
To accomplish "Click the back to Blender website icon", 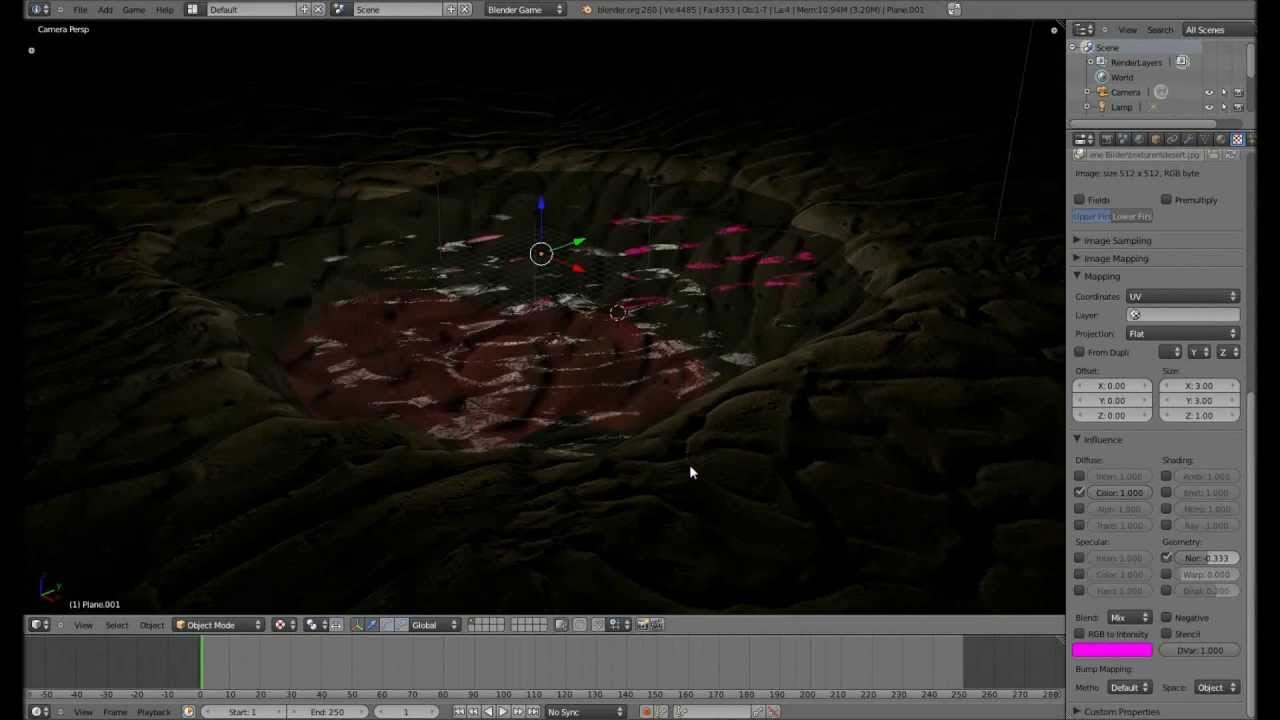I will 587,9.
